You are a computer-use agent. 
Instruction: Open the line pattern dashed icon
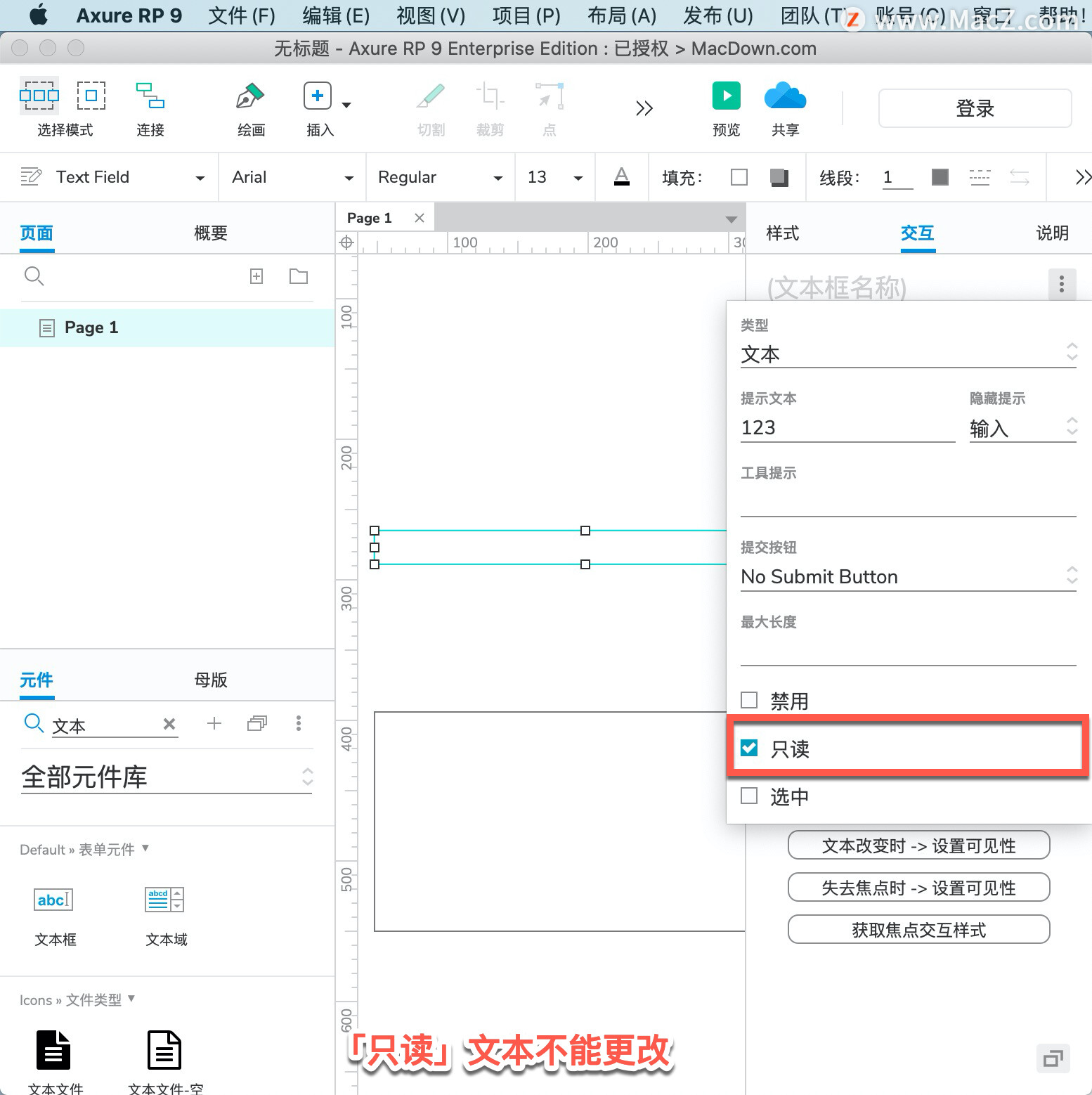click(980, 177)
